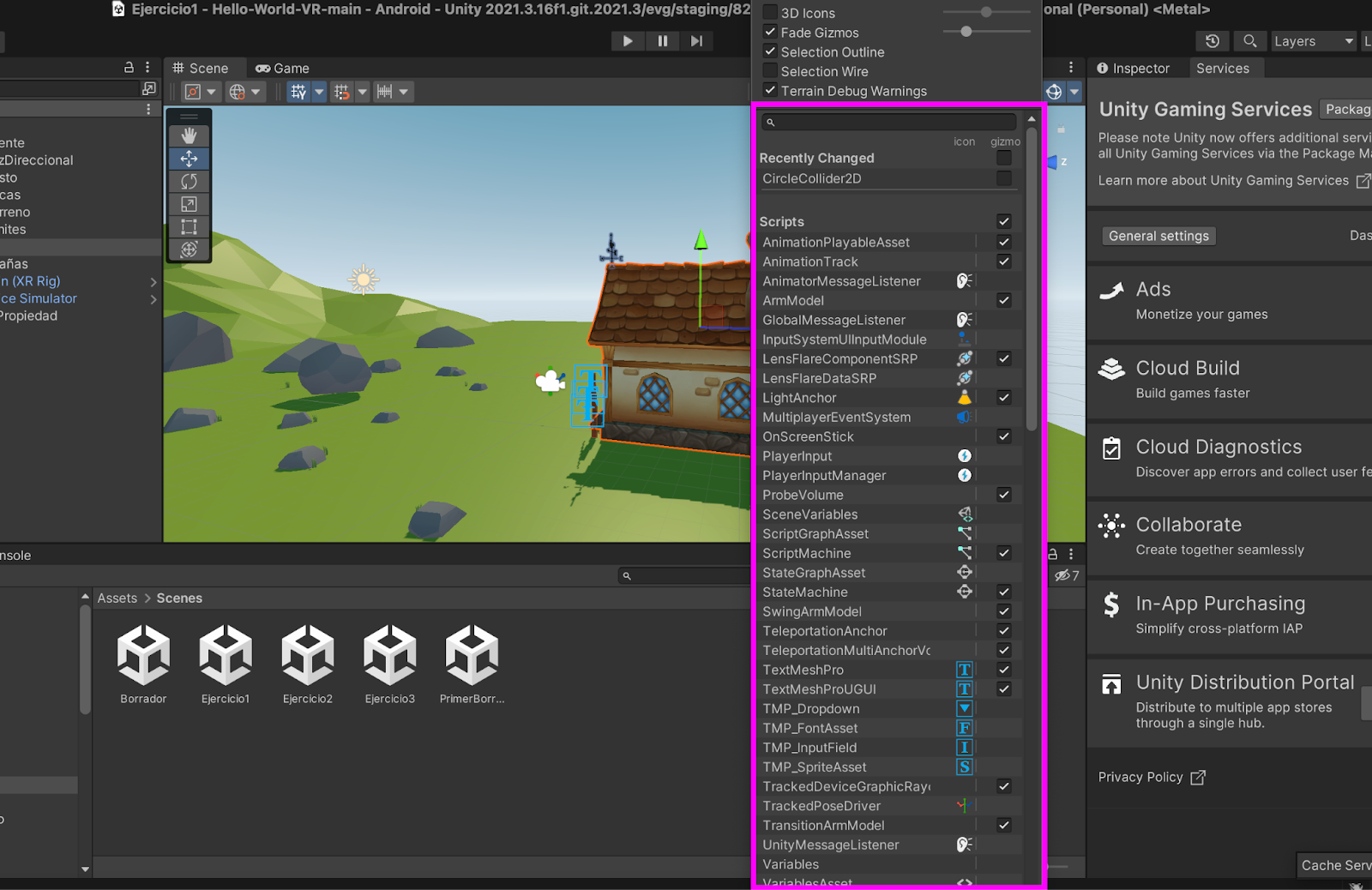Click the LensFlareComponentSRP icon
The width and height of the screenshot is (1372, 890).
tap(965, 358)
